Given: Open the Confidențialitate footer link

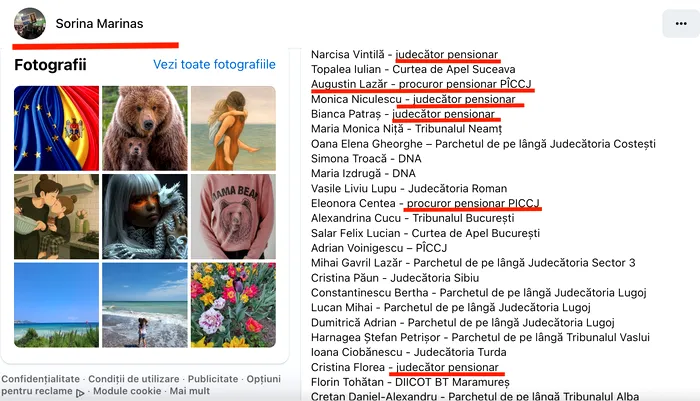Looking at the screenshot, I should point(40,379).
